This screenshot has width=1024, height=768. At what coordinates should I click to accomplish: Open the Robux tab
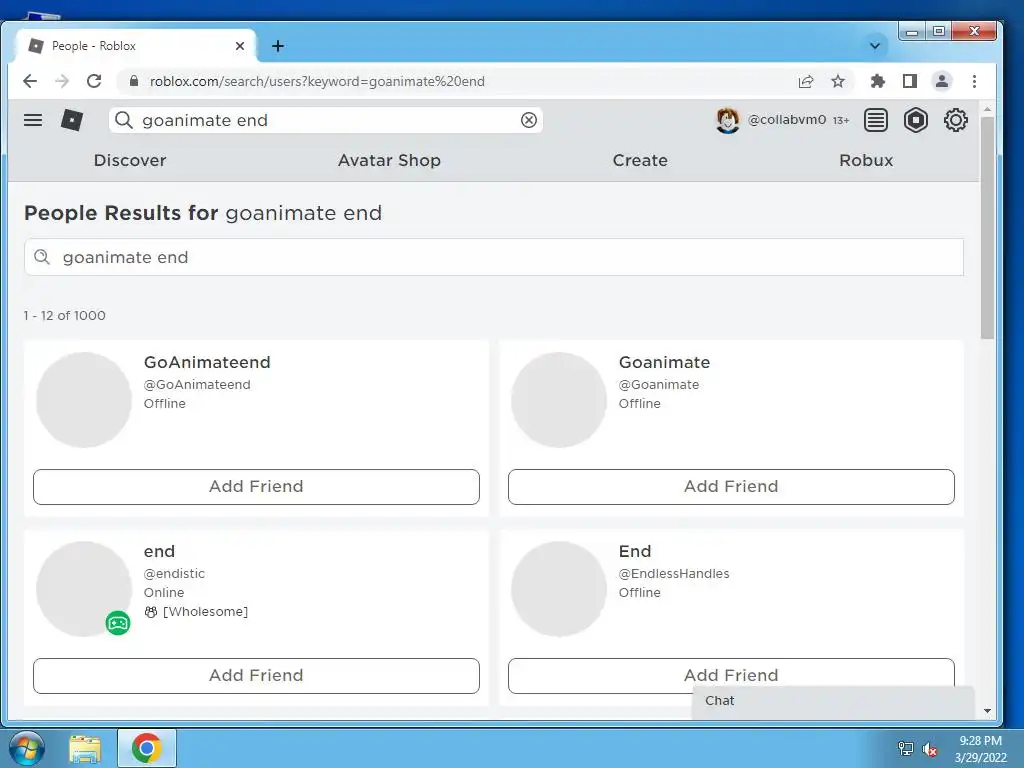click(x=866, y=161)
